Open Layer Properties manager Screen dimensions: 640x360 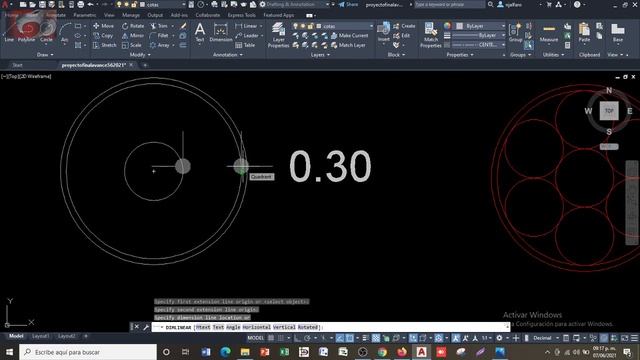point(278,35)
